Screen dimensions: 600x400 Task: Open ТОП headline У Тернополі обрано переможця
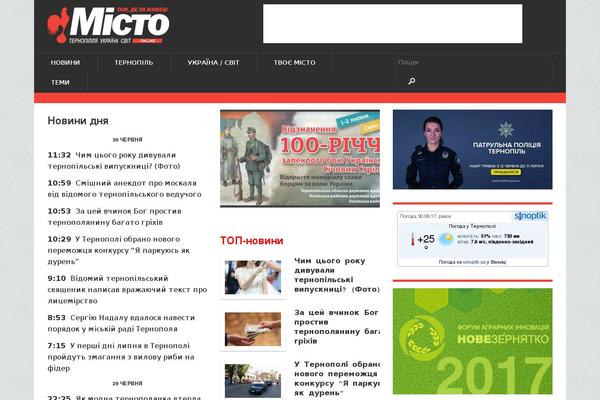point(337,378)
